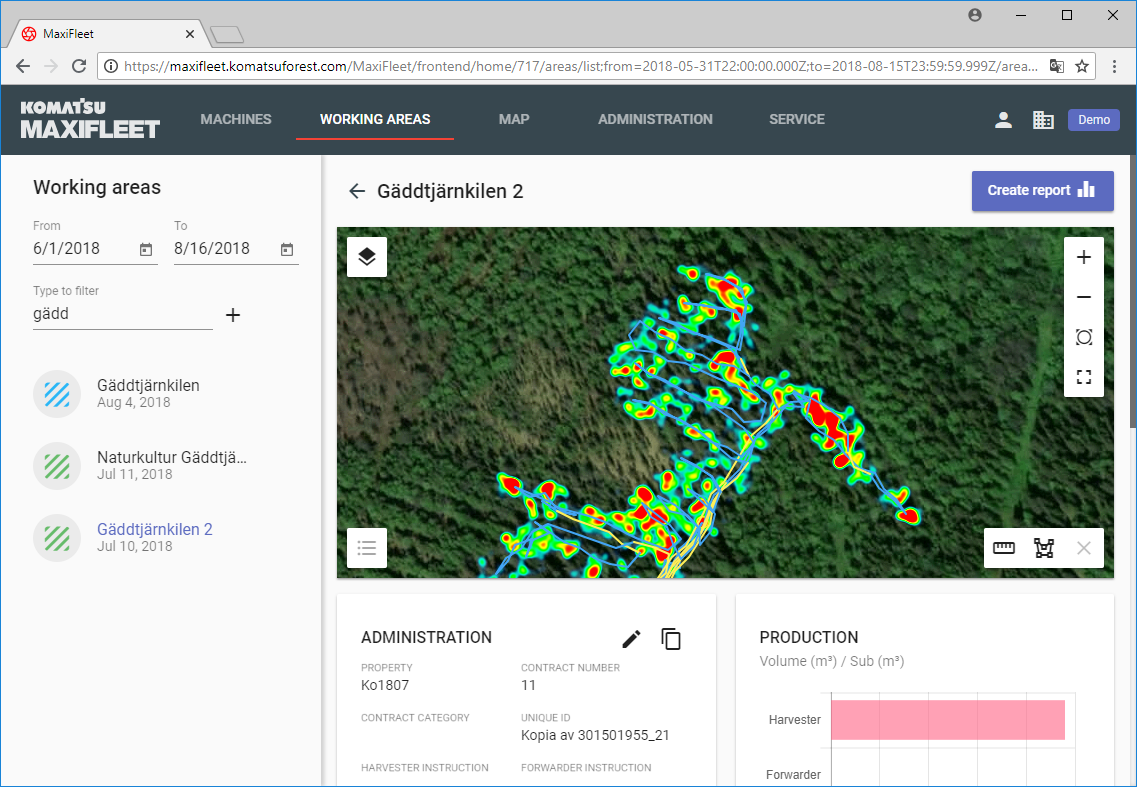Open the Chrome profile account icon
Viewport: 1137px width, 787px height.
click(975, 15)
